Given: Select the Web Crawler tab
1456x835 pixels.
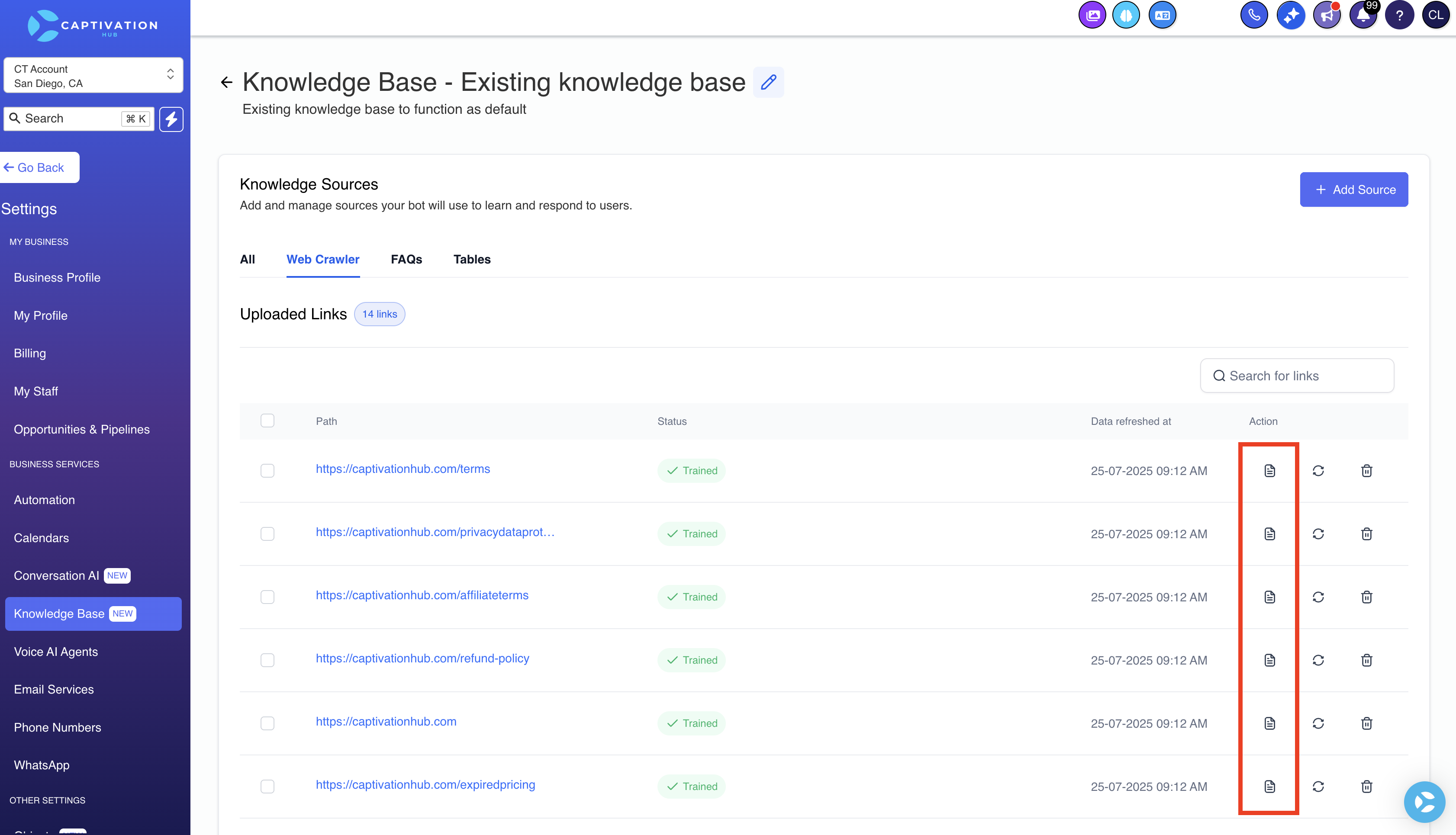Looking at the screenshot, I should 323,259.
